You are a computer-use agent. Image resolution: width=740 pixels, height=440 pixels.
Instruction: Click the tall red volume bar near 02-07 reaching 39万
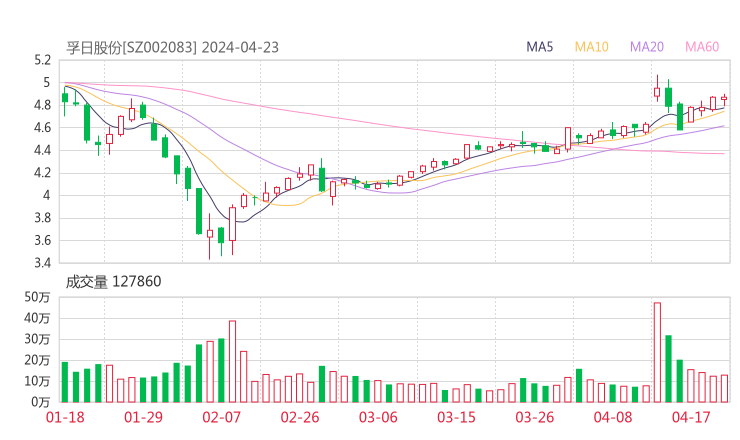tap(232, 362)
